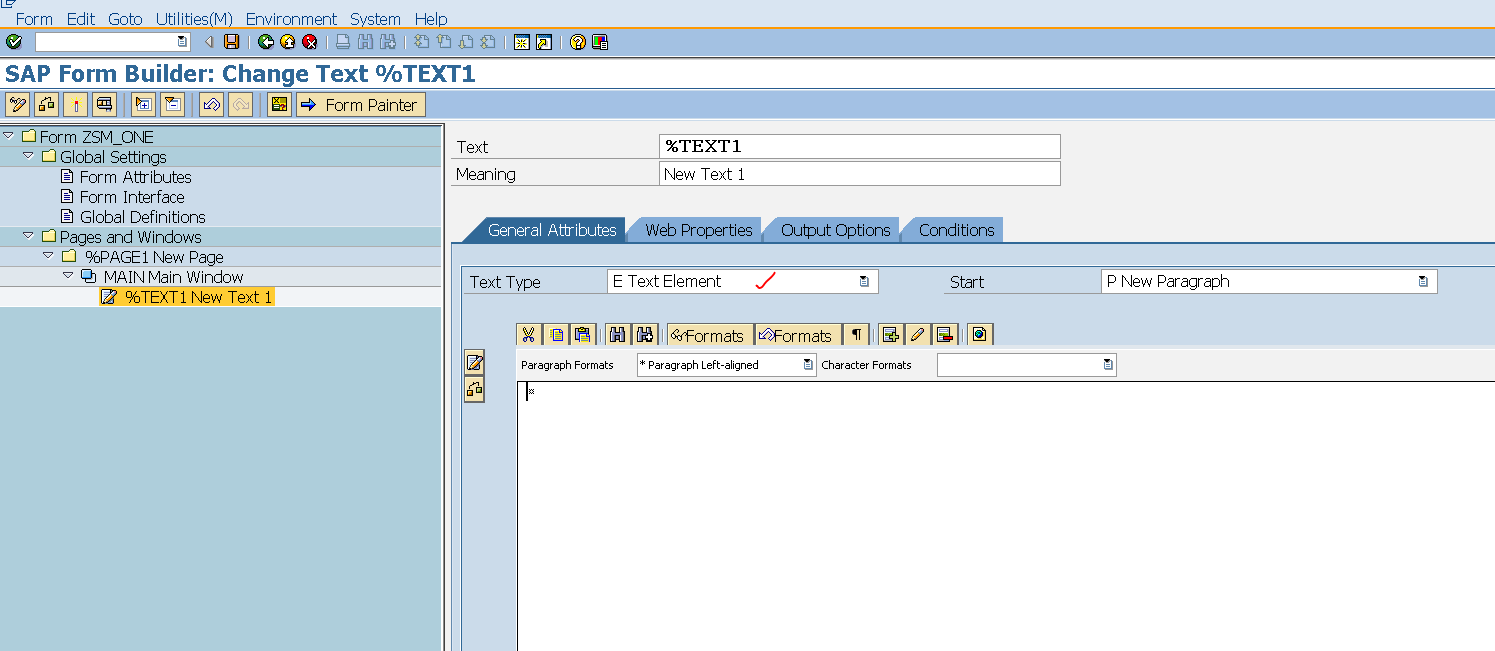The height and width of the screenshot is (651, 1495).
Task: Open the Goto menu
Action: coord(126,19)
